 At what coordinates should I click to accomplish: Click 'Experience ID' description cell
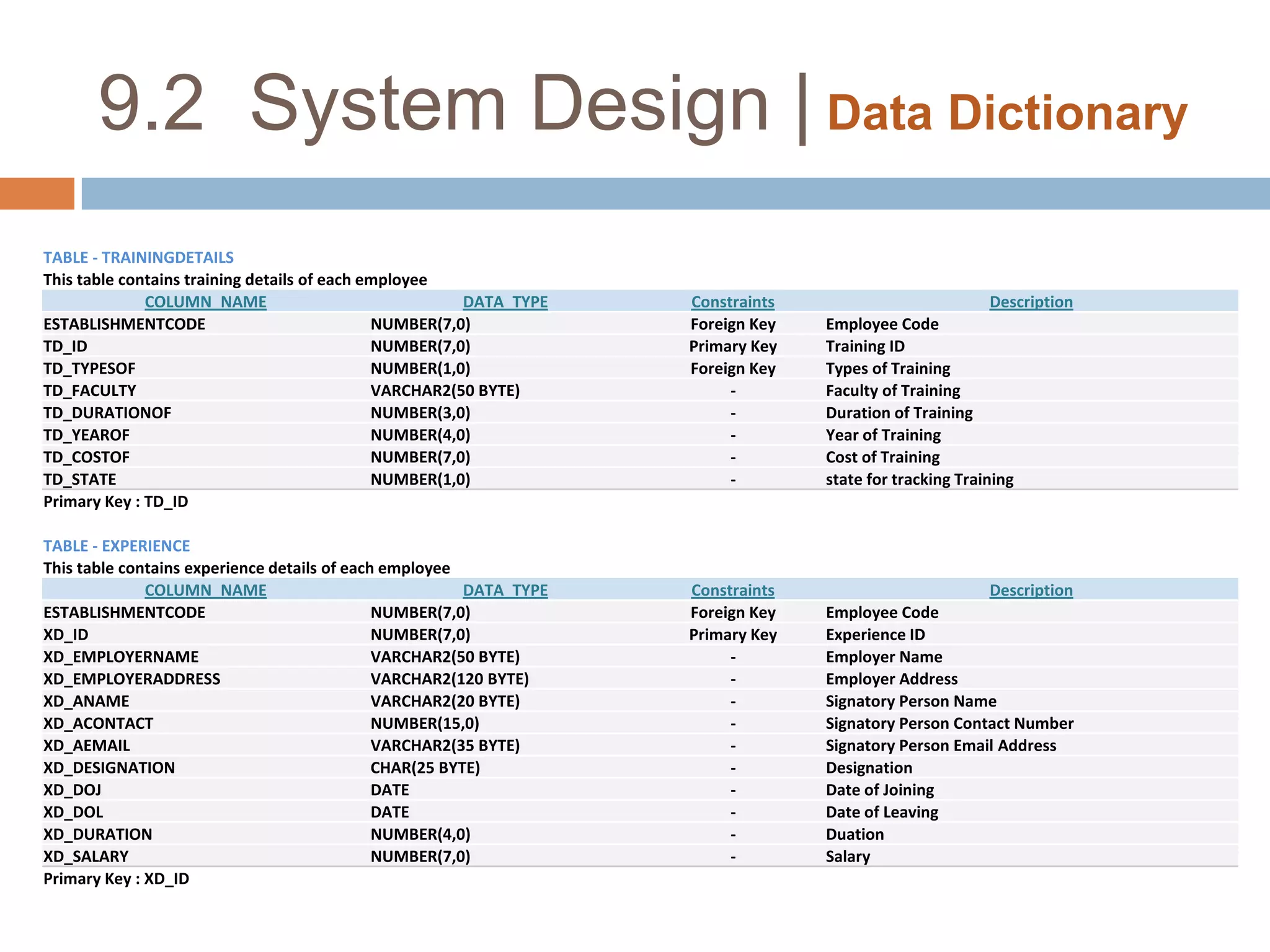point(875,635)
